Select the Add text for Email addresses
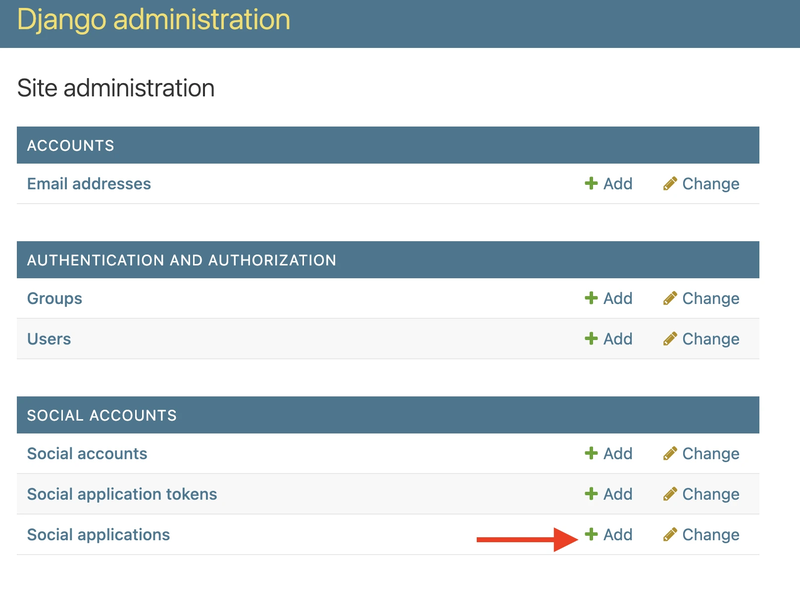 click(618, 184)
